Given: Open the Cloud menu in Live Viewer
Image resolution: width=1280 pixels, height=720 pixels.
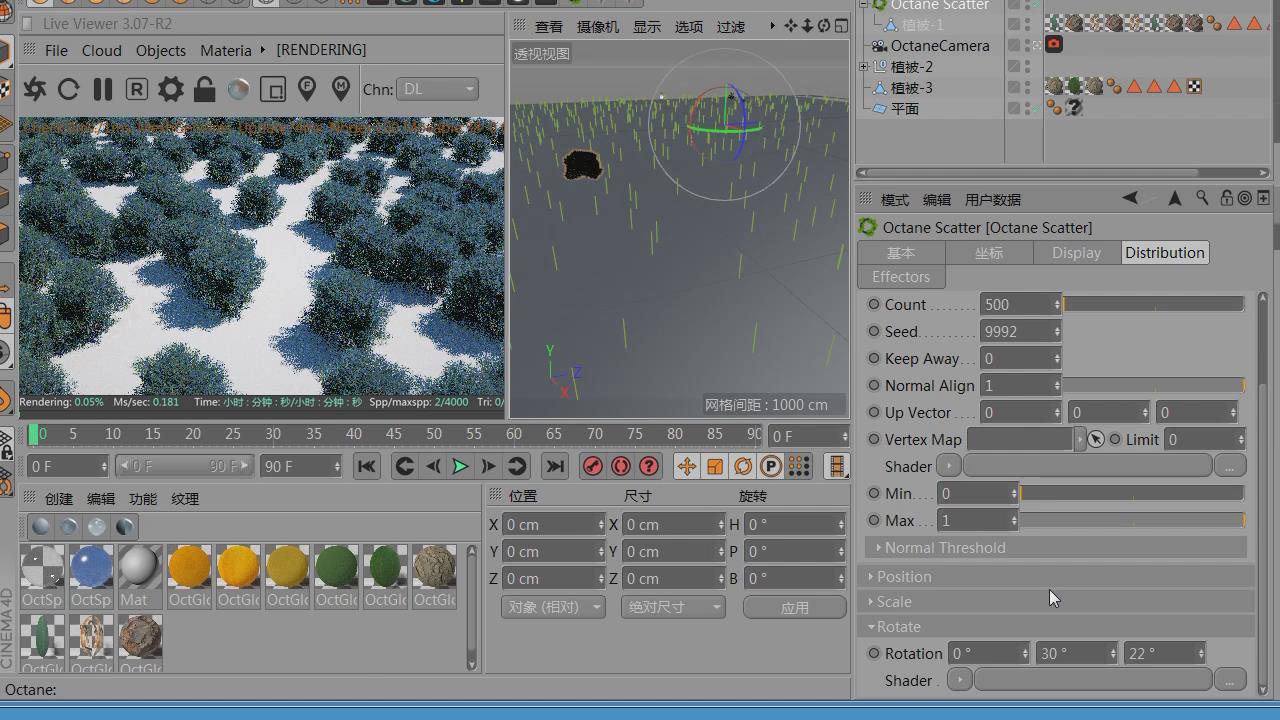Looking at the screenshot, I should click(x=101, y=50).
